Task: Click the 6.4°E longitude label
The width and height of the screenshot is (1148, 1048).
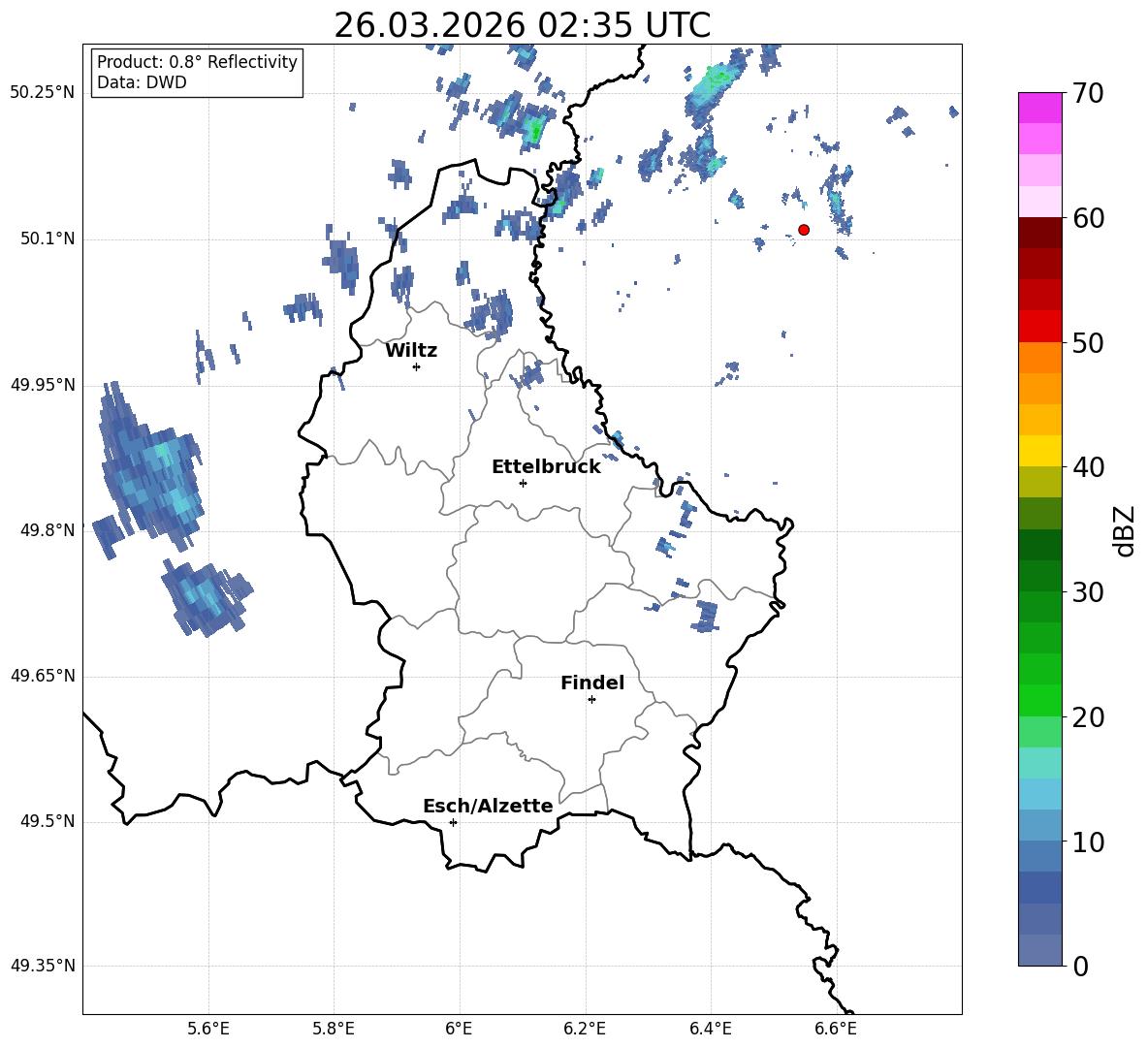Action: 710,1029
